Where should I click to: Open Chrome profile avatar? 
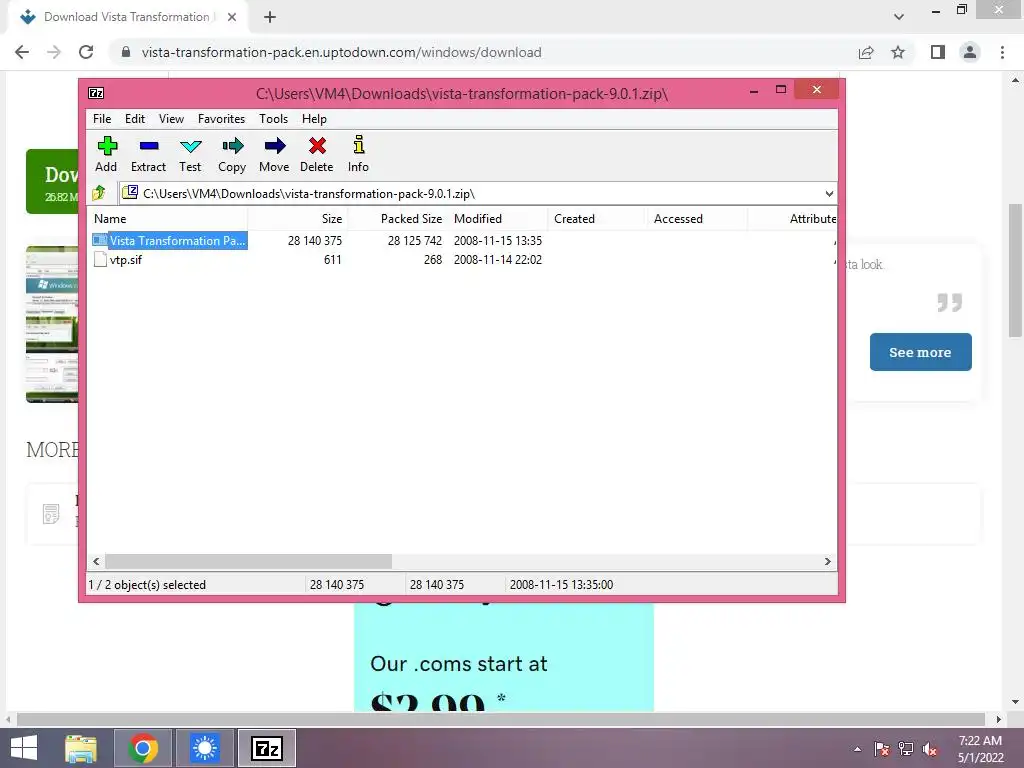(x=970, y=52)
